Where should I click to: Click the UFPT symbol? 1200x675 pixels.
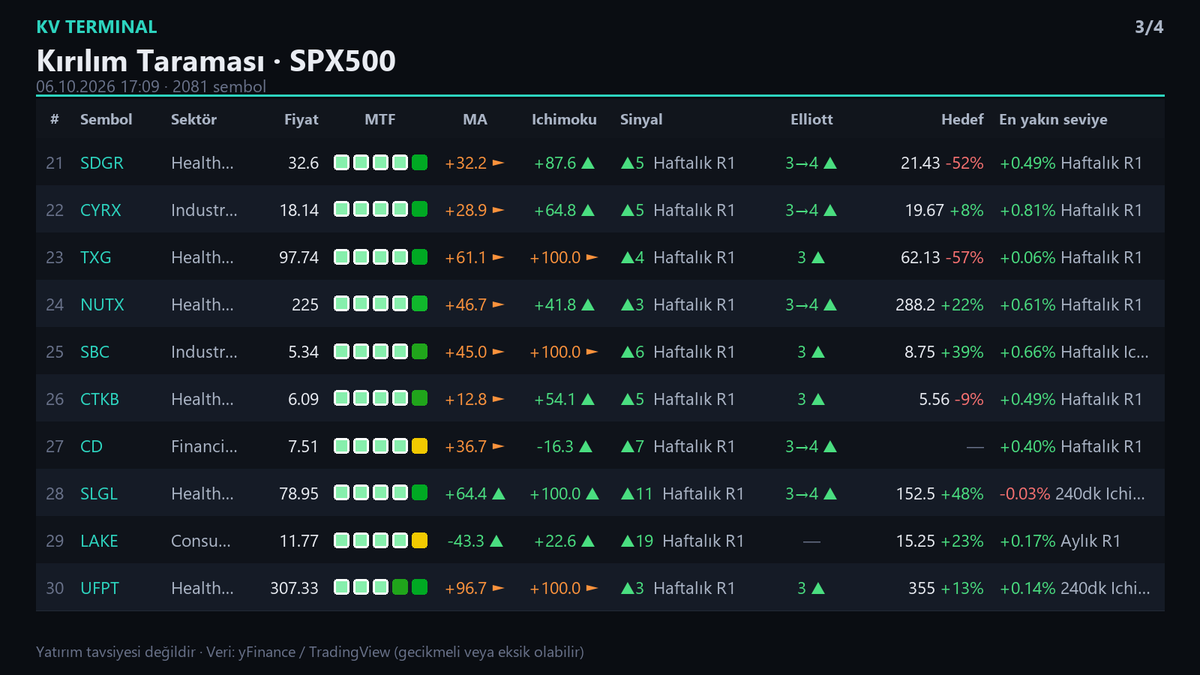tap(100, 588)
